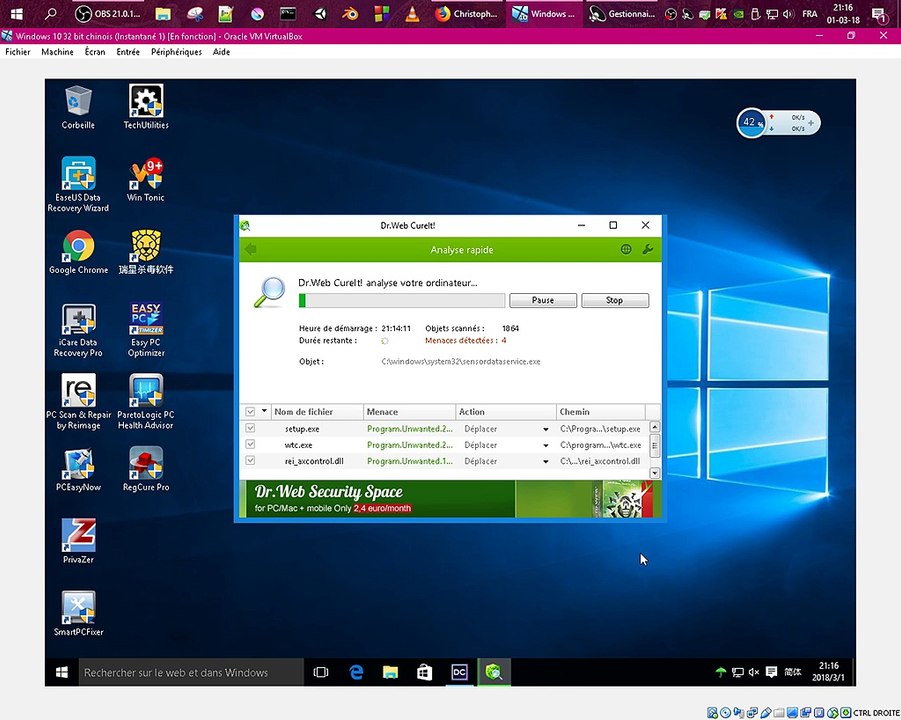Uncheck the rei_axcontrol.dll threat checkbox

click(250, 460)
